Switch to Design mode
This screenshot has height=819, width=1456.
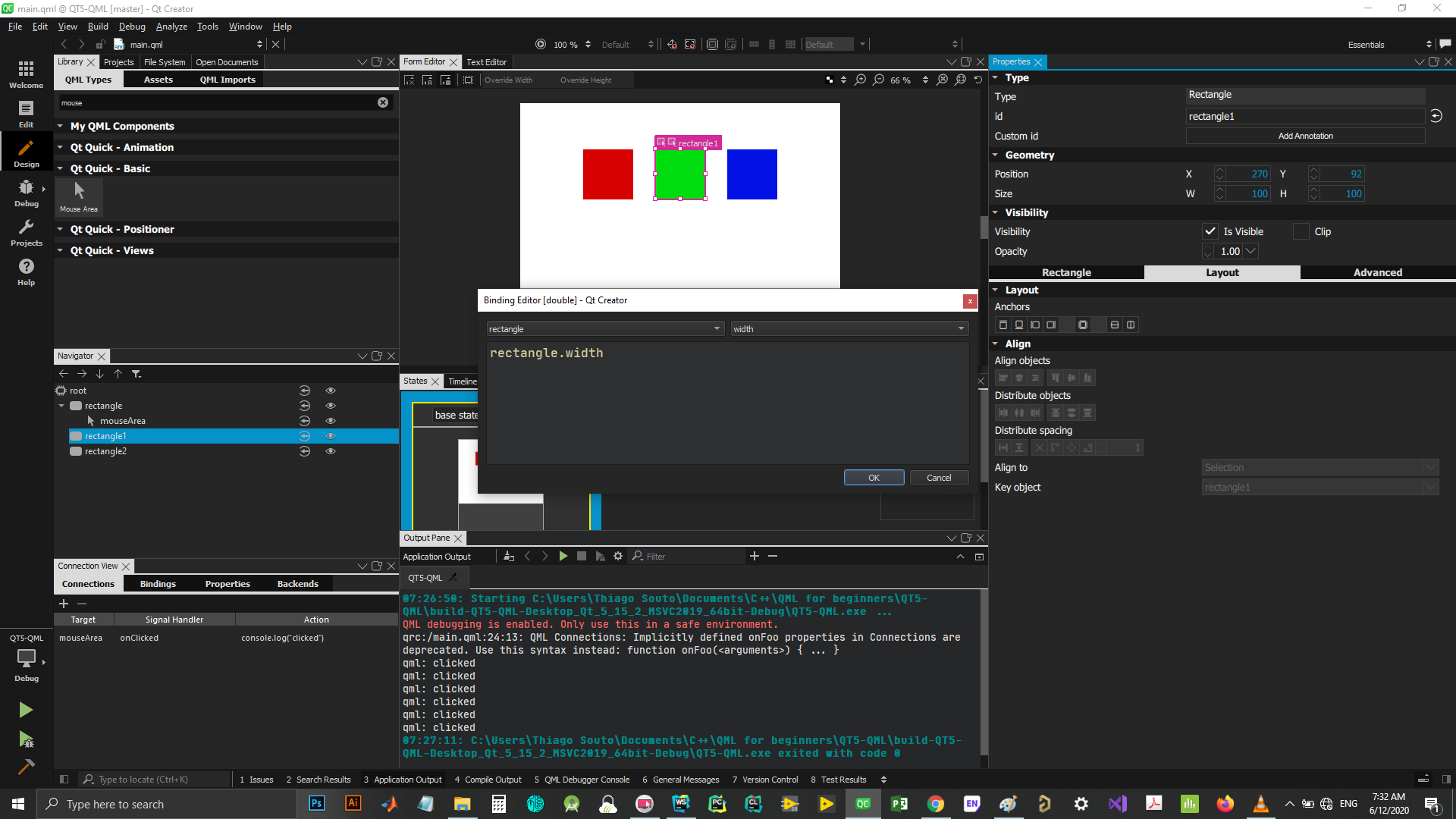tap(26, 153)
